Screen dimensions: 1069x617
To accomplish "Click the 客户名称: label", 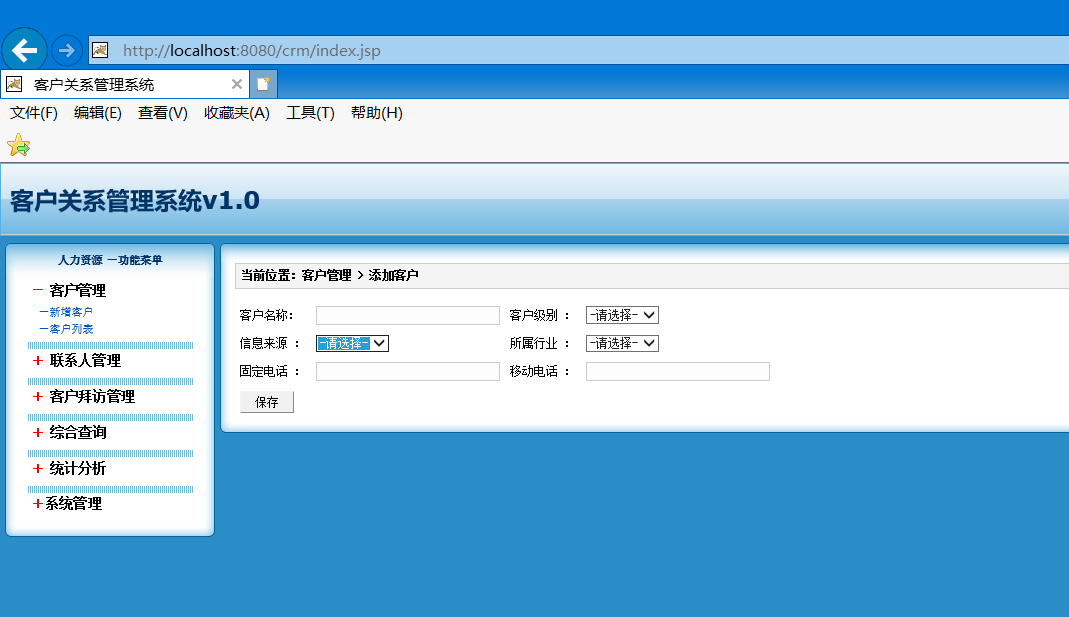I will 266,315.
